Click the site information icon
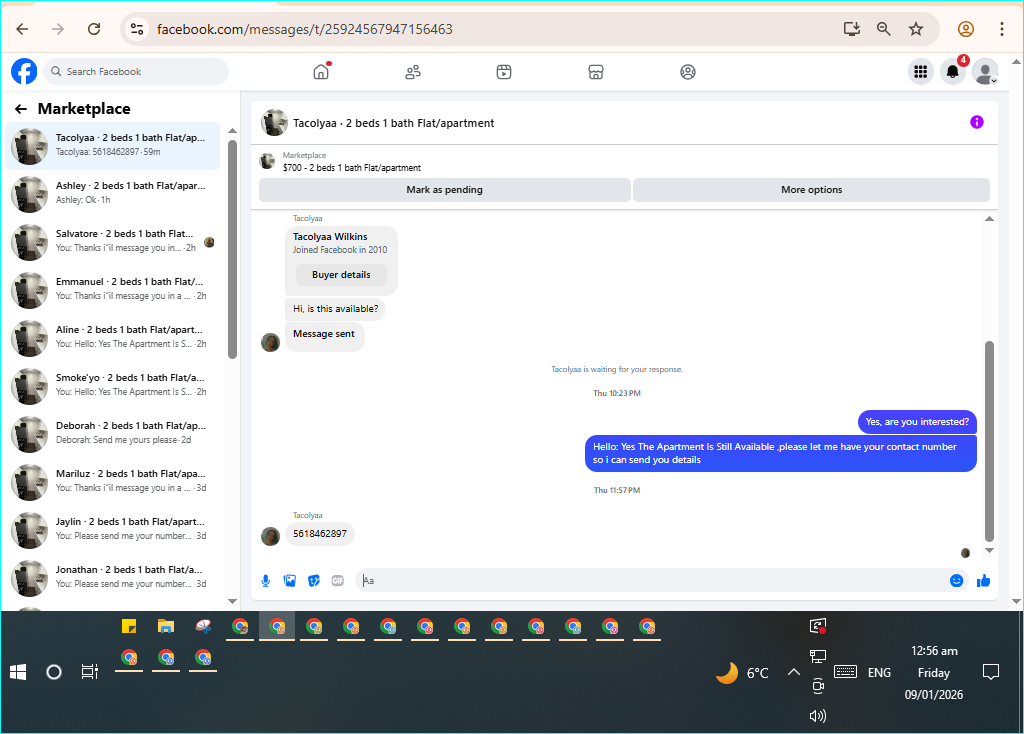 (x=137, y=29)
